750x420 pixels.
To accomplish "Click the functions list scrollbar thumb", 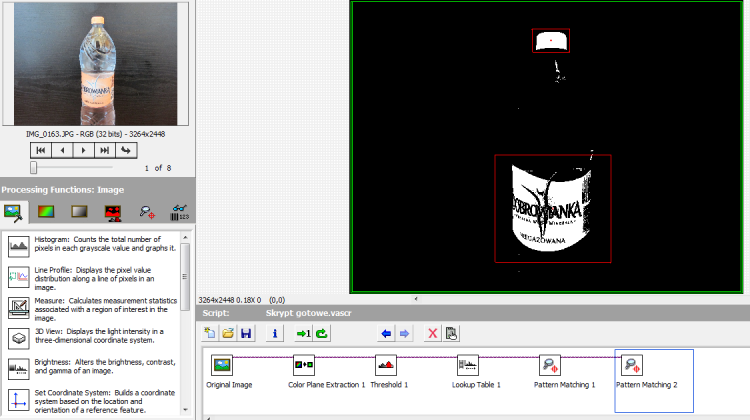I will (x=185, y=276).
